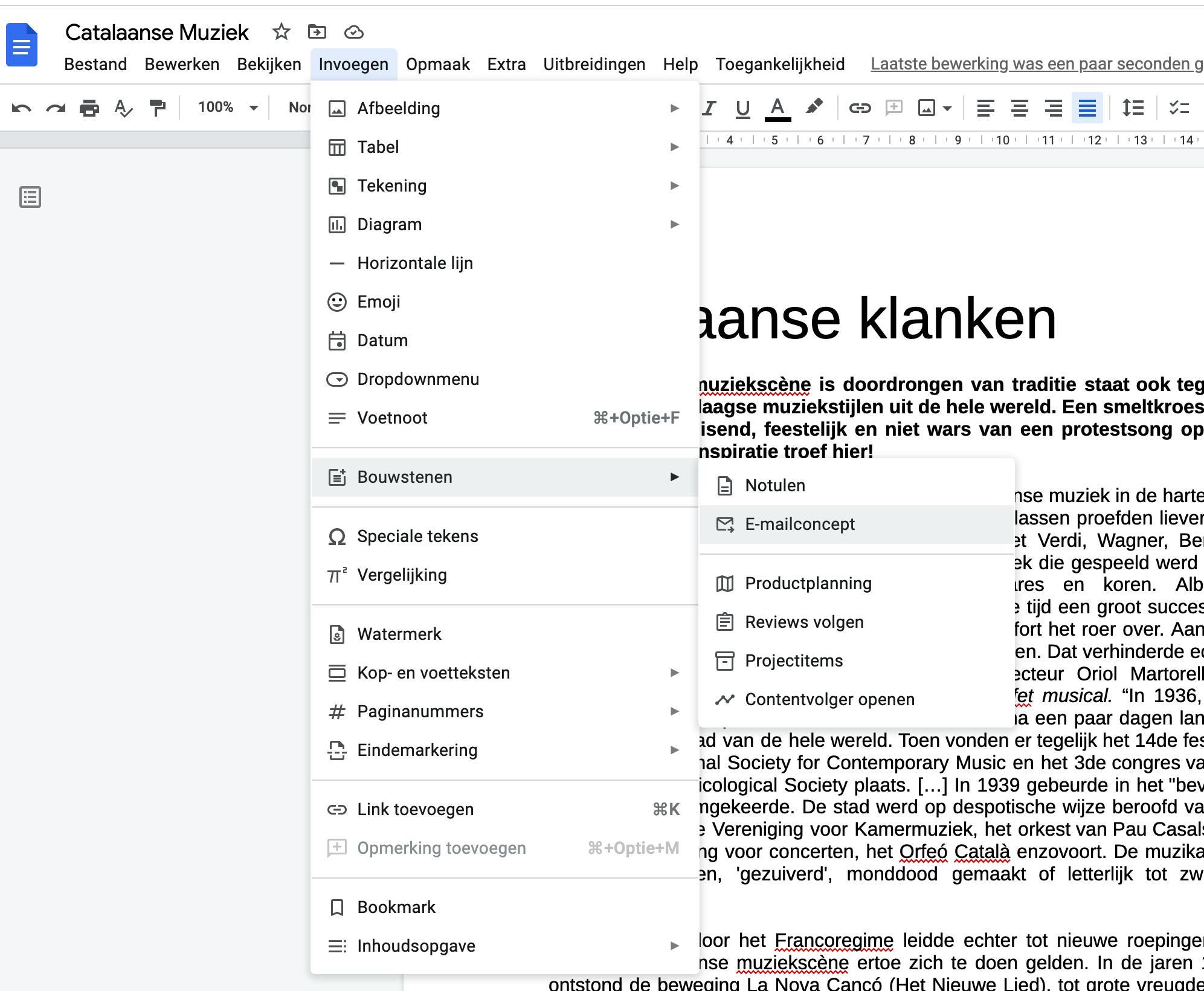Open the document outline icon
1204x991 pixels.
[30, 197]
